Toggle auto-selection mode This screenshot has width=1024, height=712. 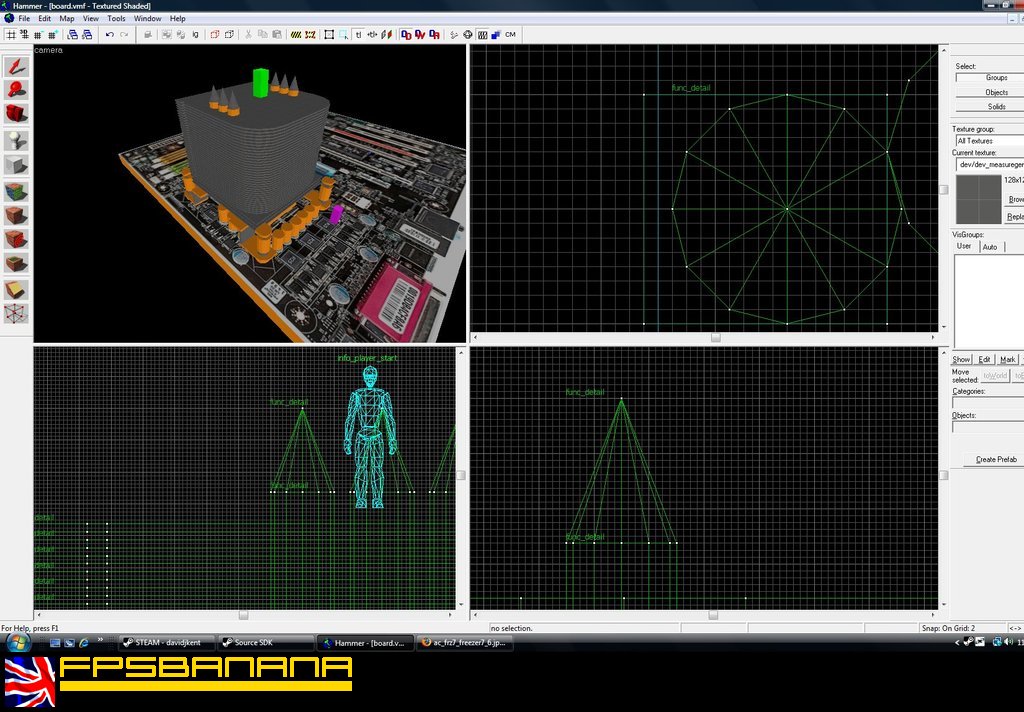pyautogui.click(x=344, y=35)
